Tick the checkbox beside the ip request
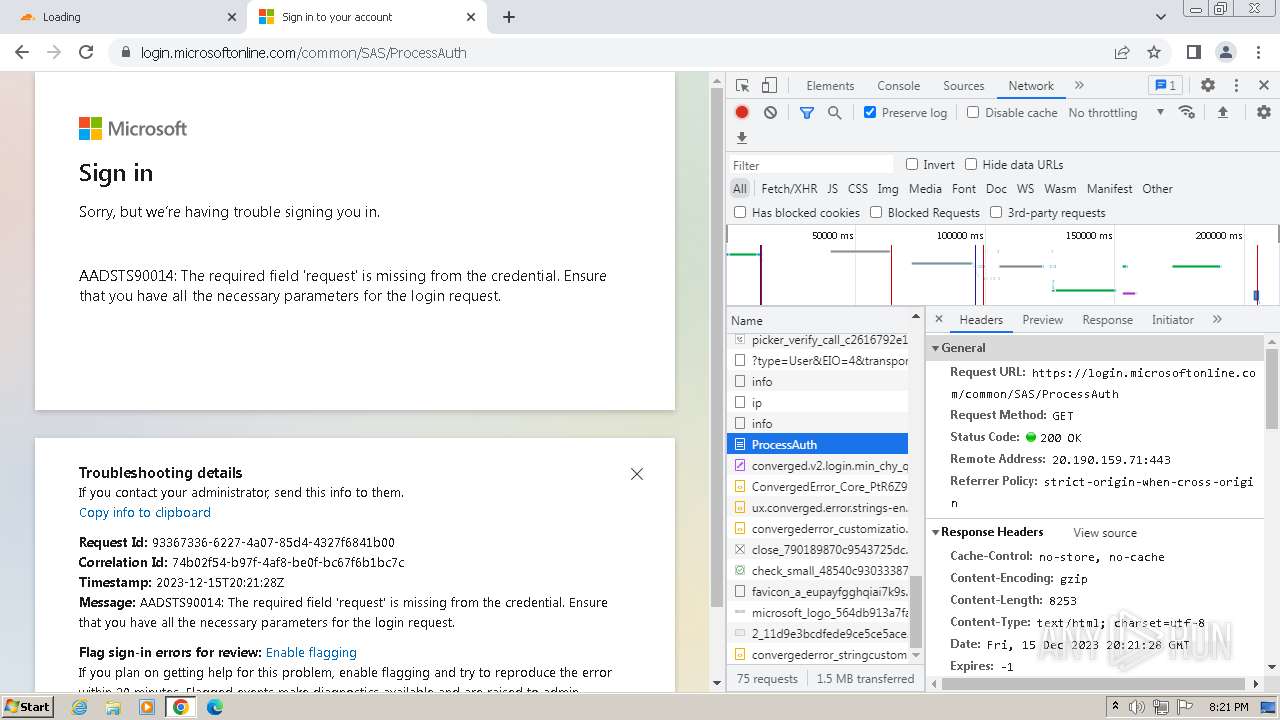Screen dimensions: 1280x720 point(740,402)
